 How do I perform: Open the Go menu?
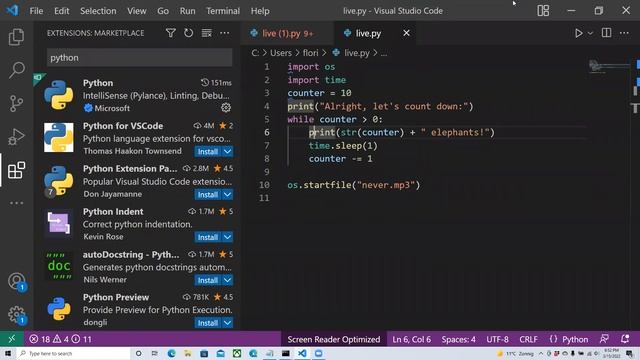[x=163, y=11]
